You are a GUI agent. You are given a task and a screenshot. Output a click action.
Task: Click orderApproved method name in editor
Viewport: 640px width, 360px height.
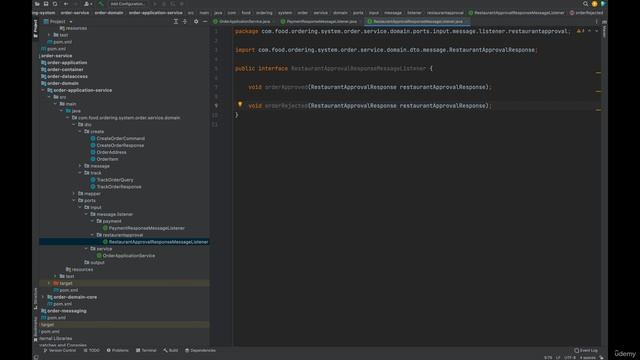pyautogui.click(x=286, y=87)
